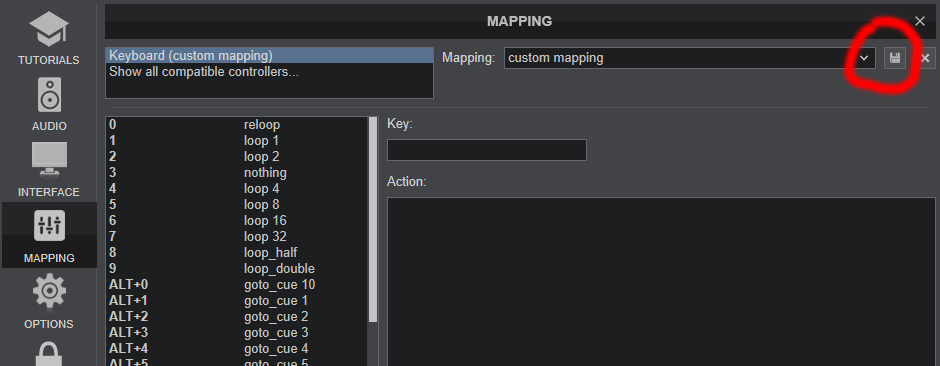This screenshot has width=940, height=366.
Task: Select the ALT+4 goto_cue 4 row
Action: tap(237, 348)
